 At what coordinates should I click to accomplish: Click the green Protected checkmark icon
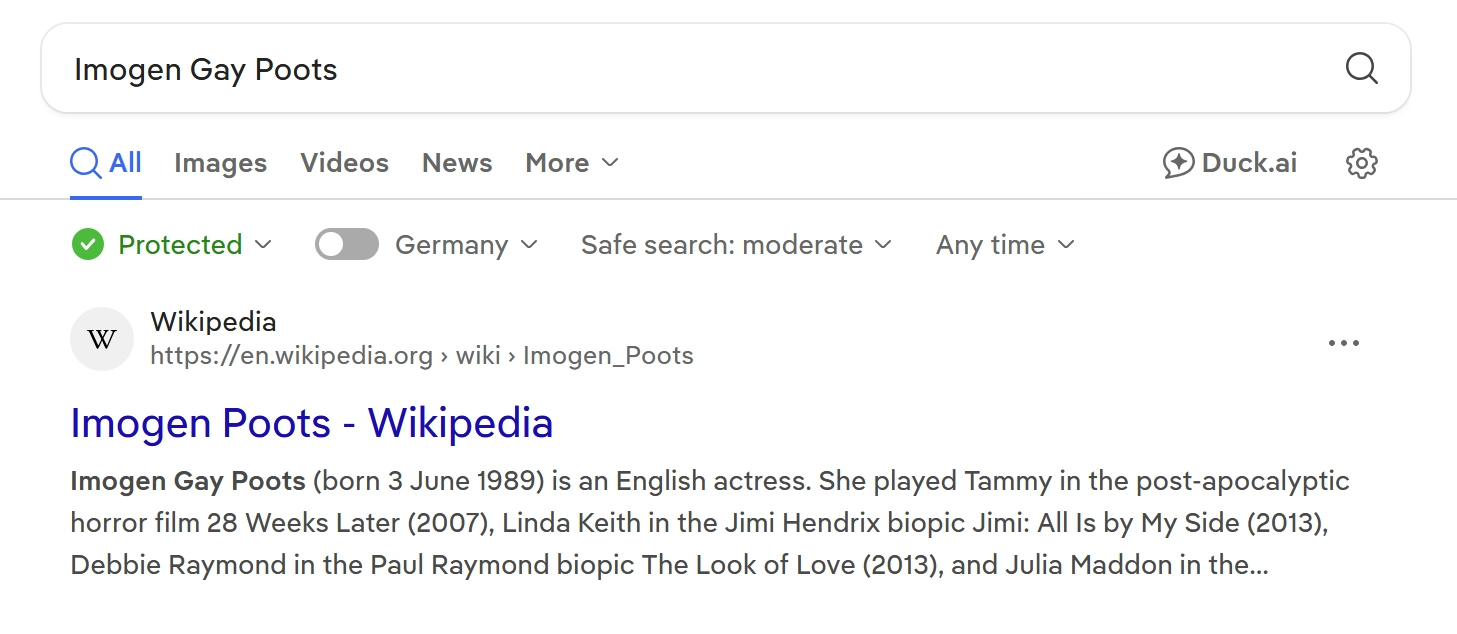[88, 245]
